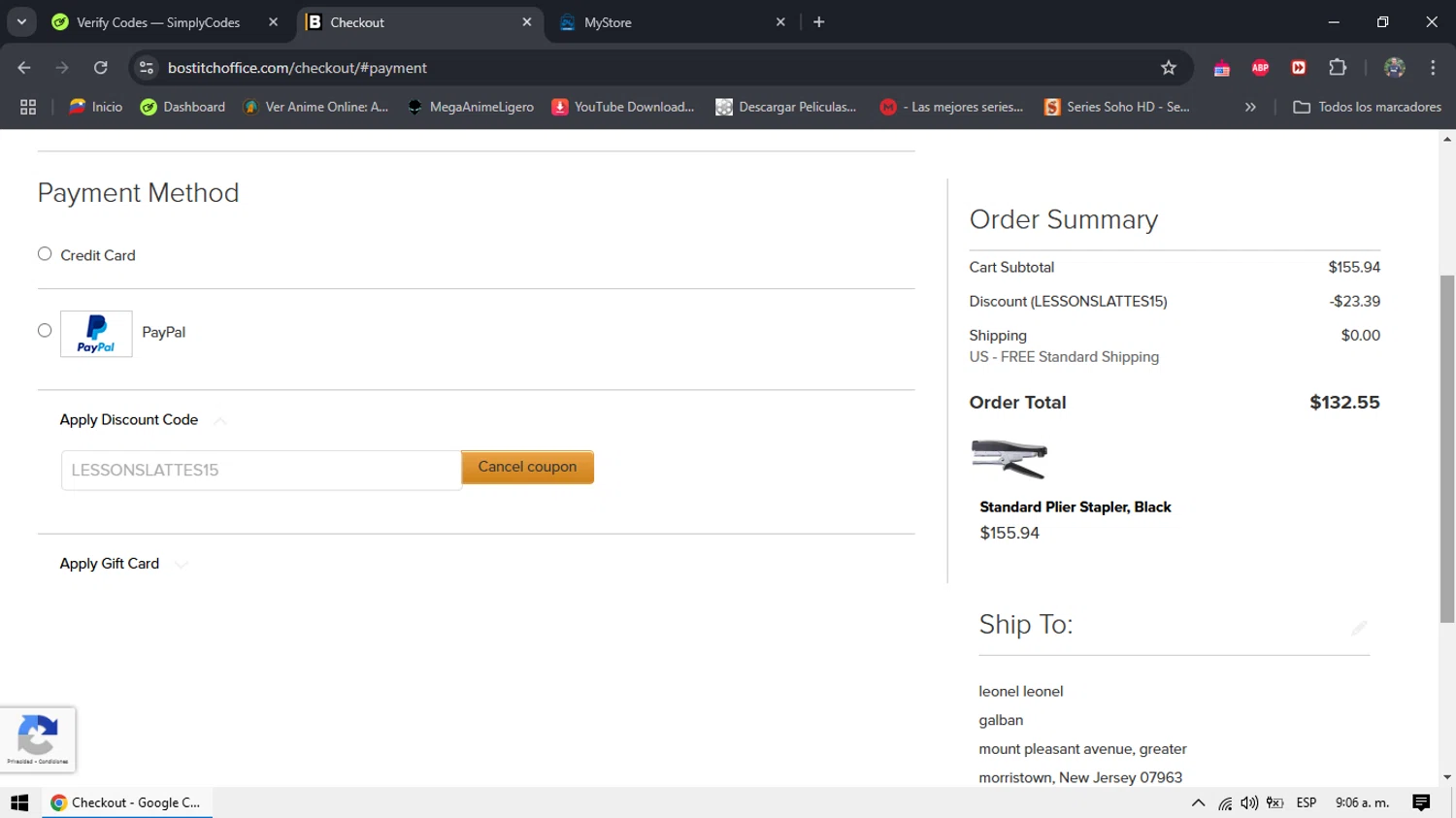Open the Las mejores series bookmark

click(952, 107)
